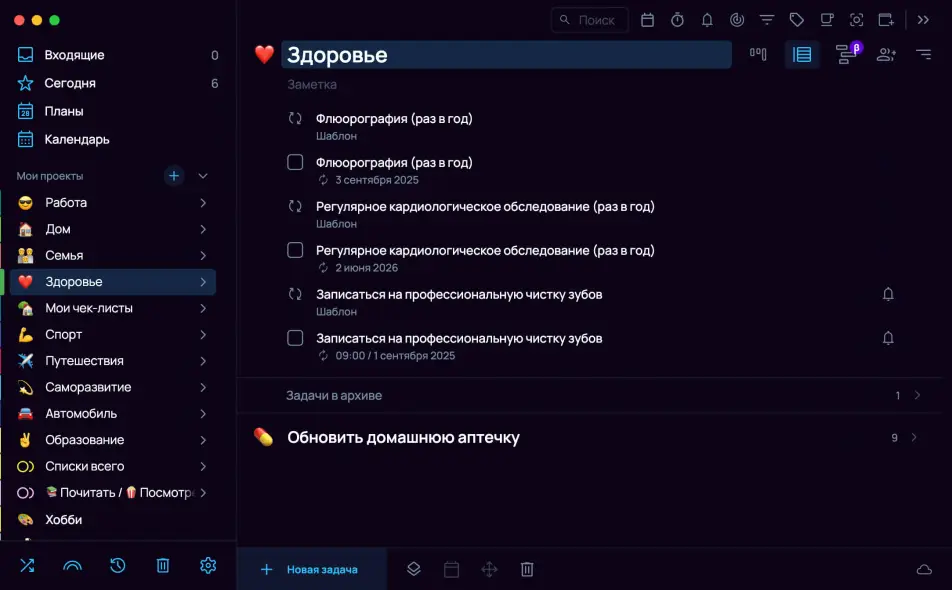Expand the Работа project chevron

(203, 203)
